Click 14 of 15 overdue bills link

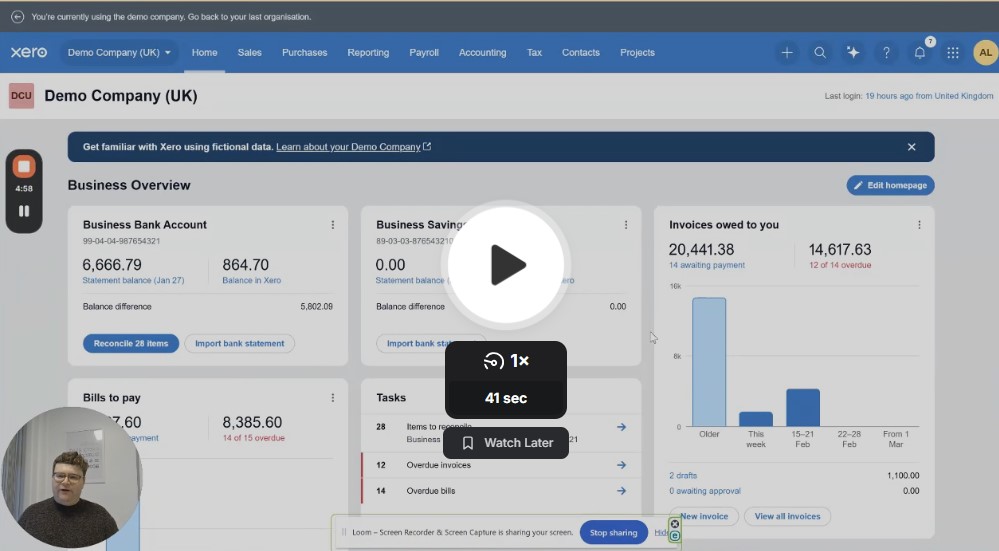(x=254, y=438)
